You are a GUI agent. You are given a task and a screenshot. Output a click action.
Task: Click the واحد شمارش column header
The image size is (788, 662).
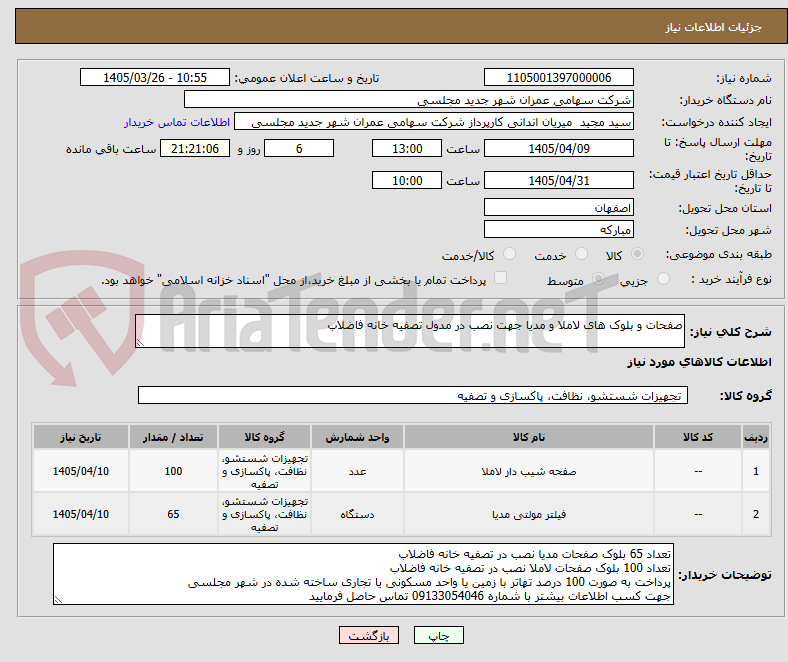click(x=357, y=437)
